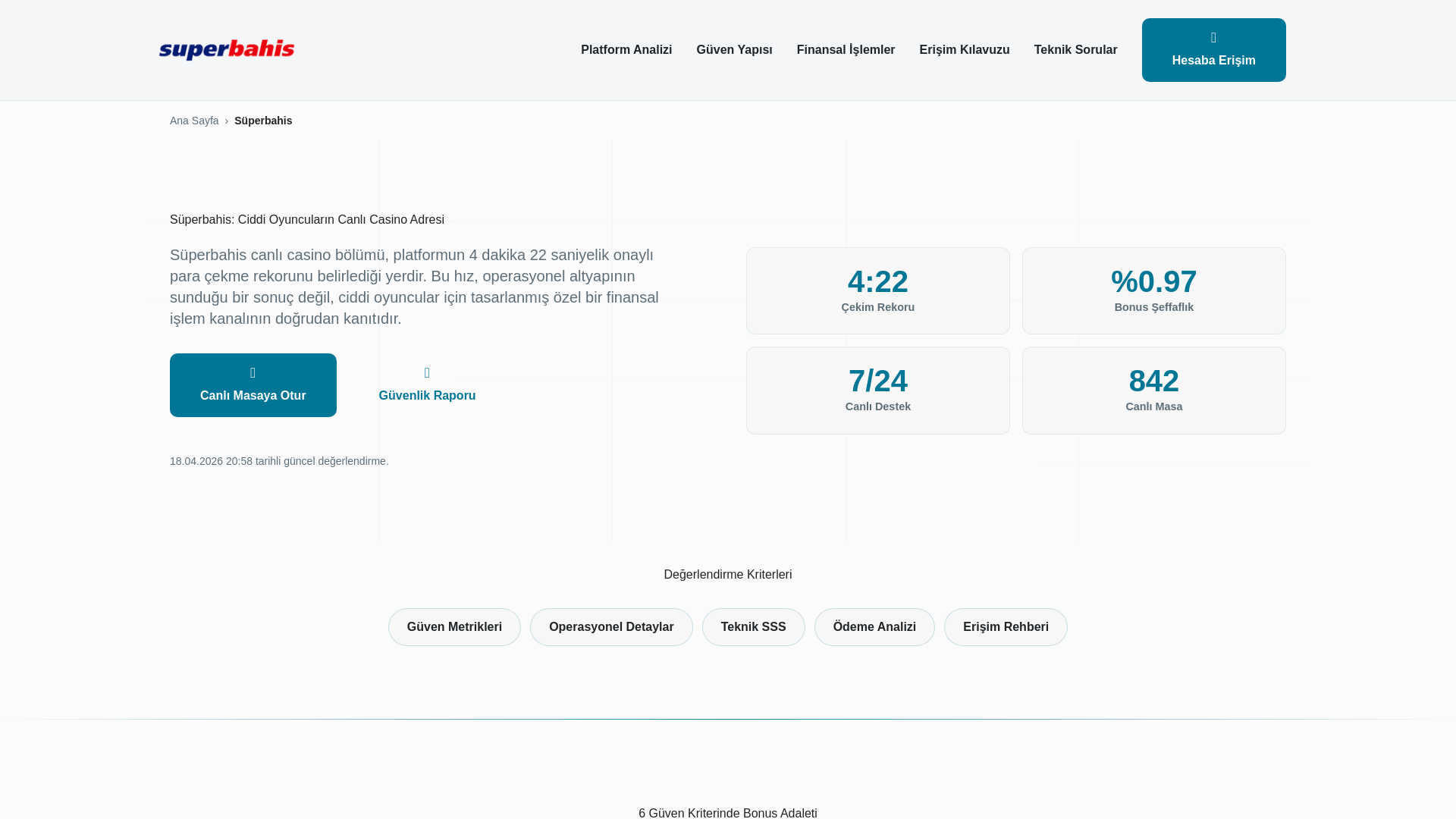Viewport: 1456px width, 819px height.
Task: Open the Güvenlik Raporu link
Action: point(427,385)
